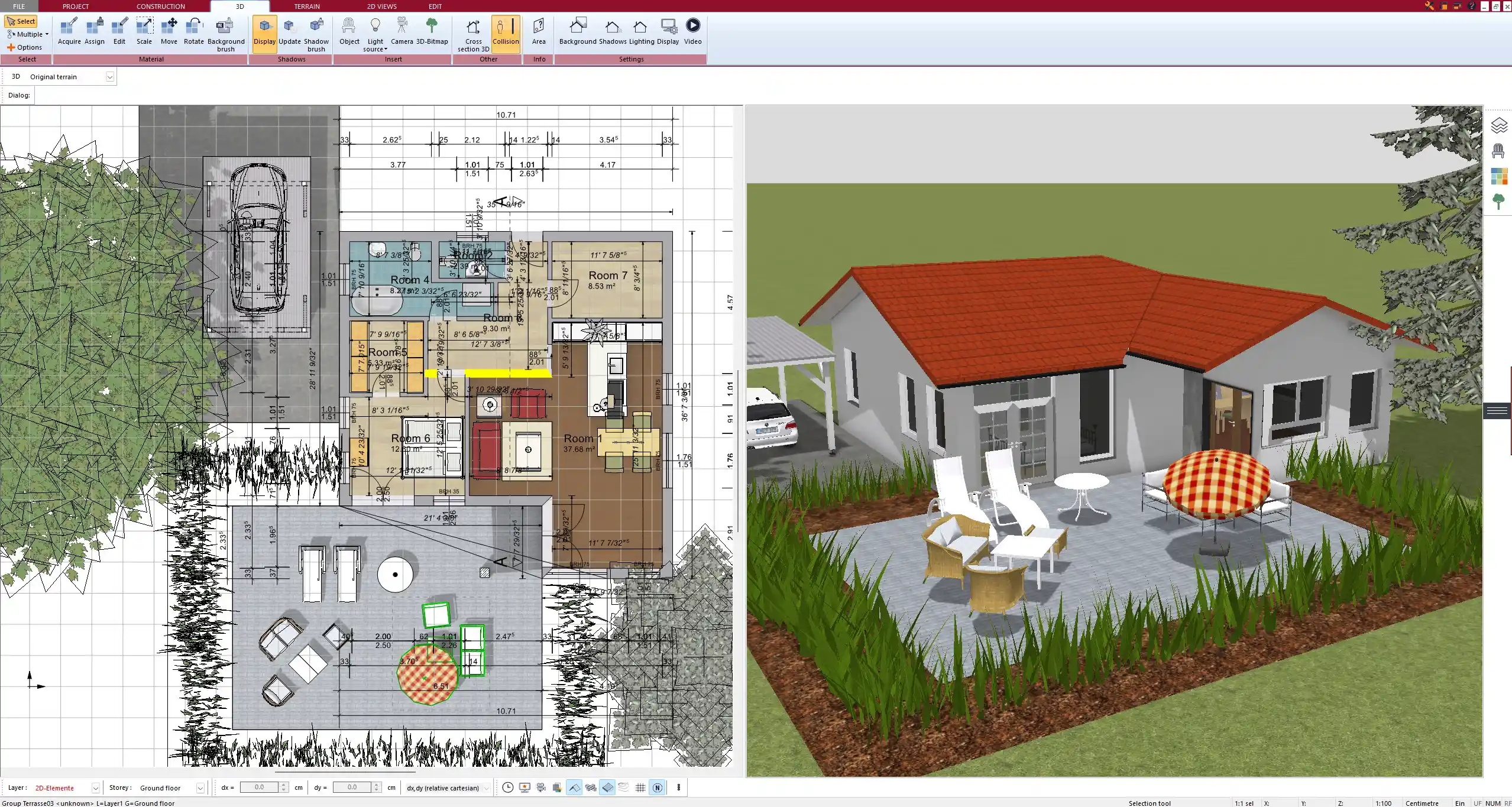The width and height of the screenshot is (1512, 807).
Task: Open Lighting settings
Action: (642, 31)
